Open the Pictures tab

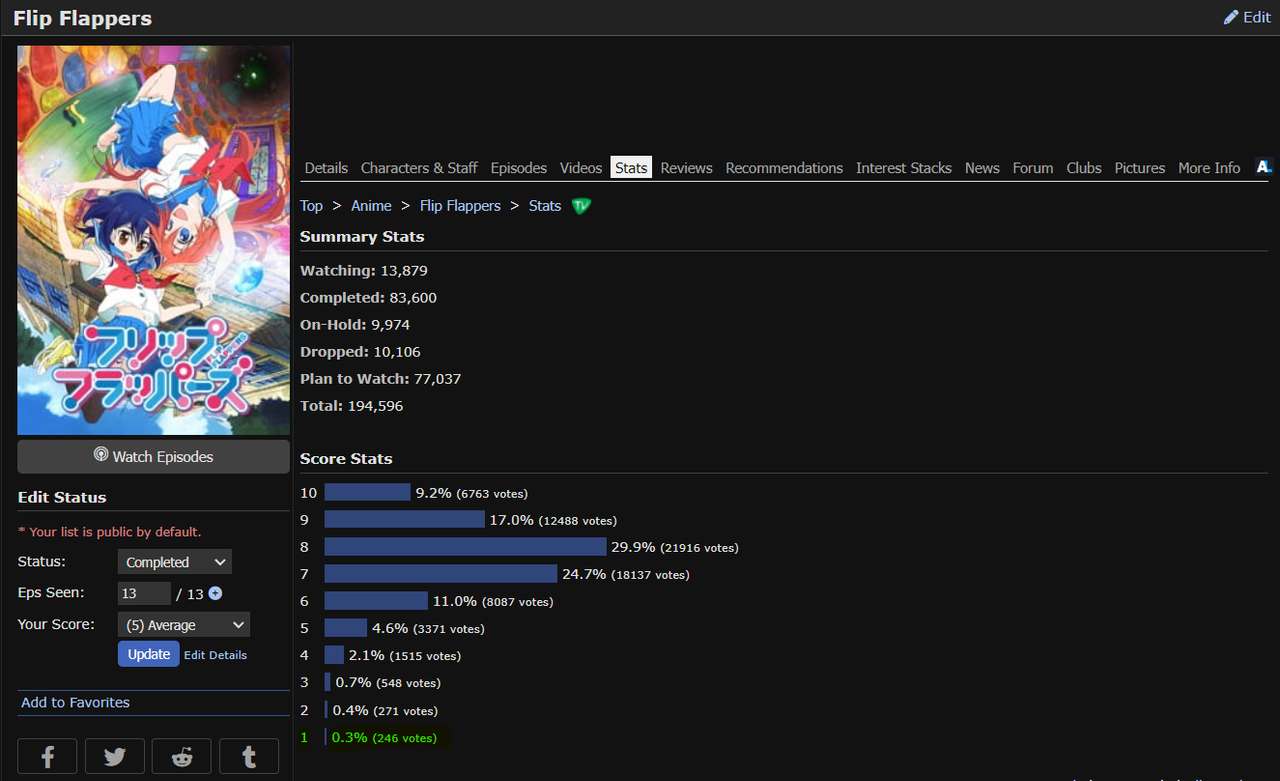tap(1140, 168)
